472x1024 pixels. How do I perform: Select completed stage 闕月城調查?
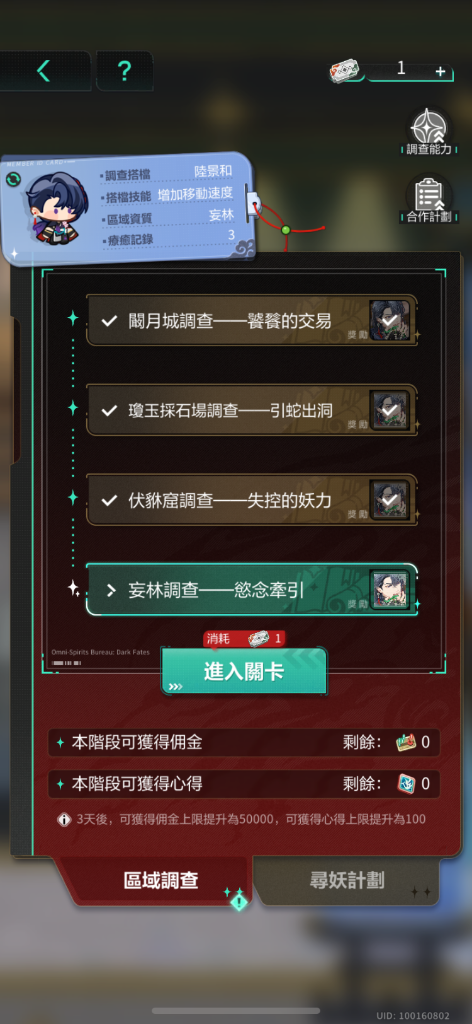[252, 320]
